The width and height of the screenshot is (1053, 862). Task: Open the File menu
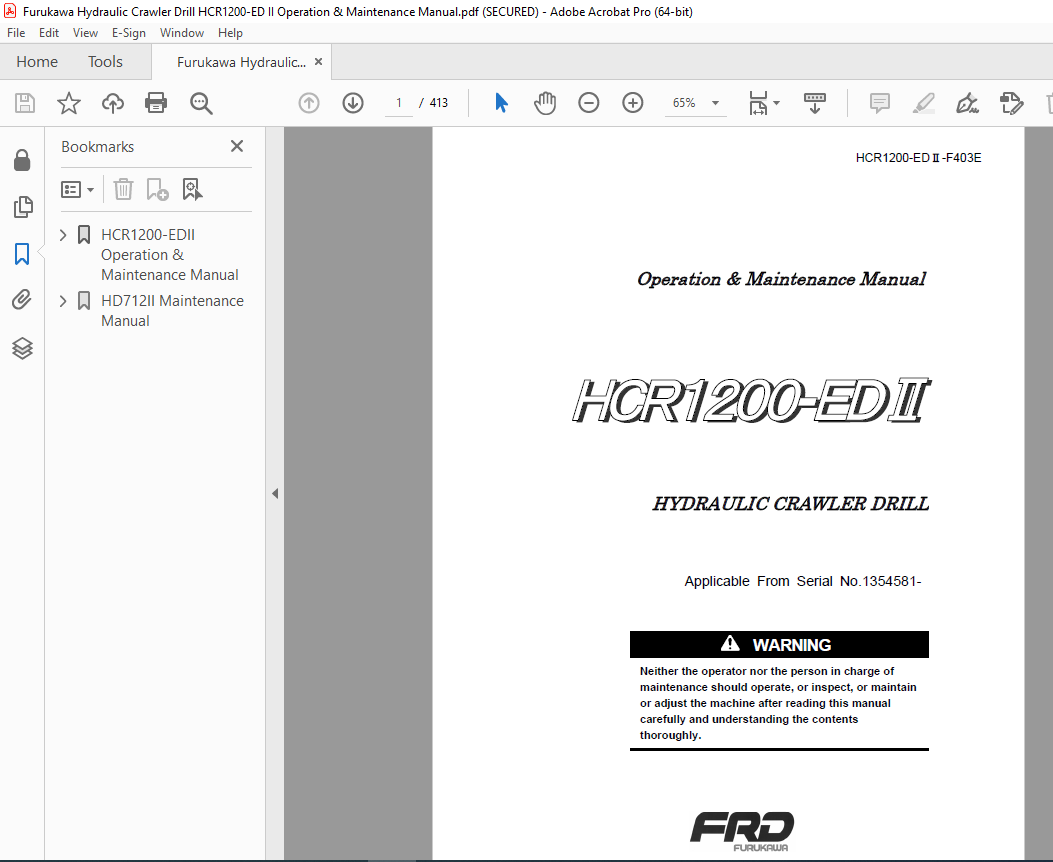point(16,33)
